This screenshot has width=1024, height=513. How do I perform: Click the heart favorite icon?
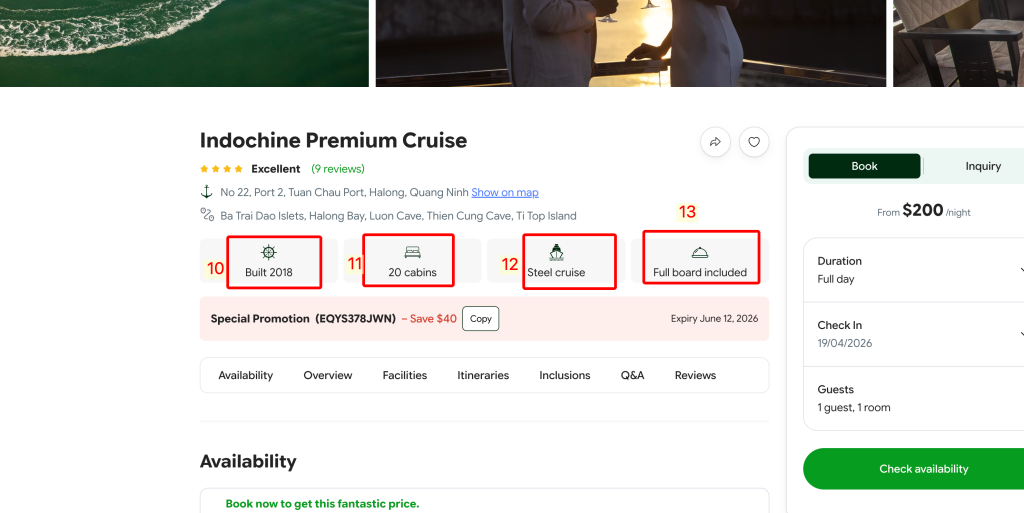[754, 142]
